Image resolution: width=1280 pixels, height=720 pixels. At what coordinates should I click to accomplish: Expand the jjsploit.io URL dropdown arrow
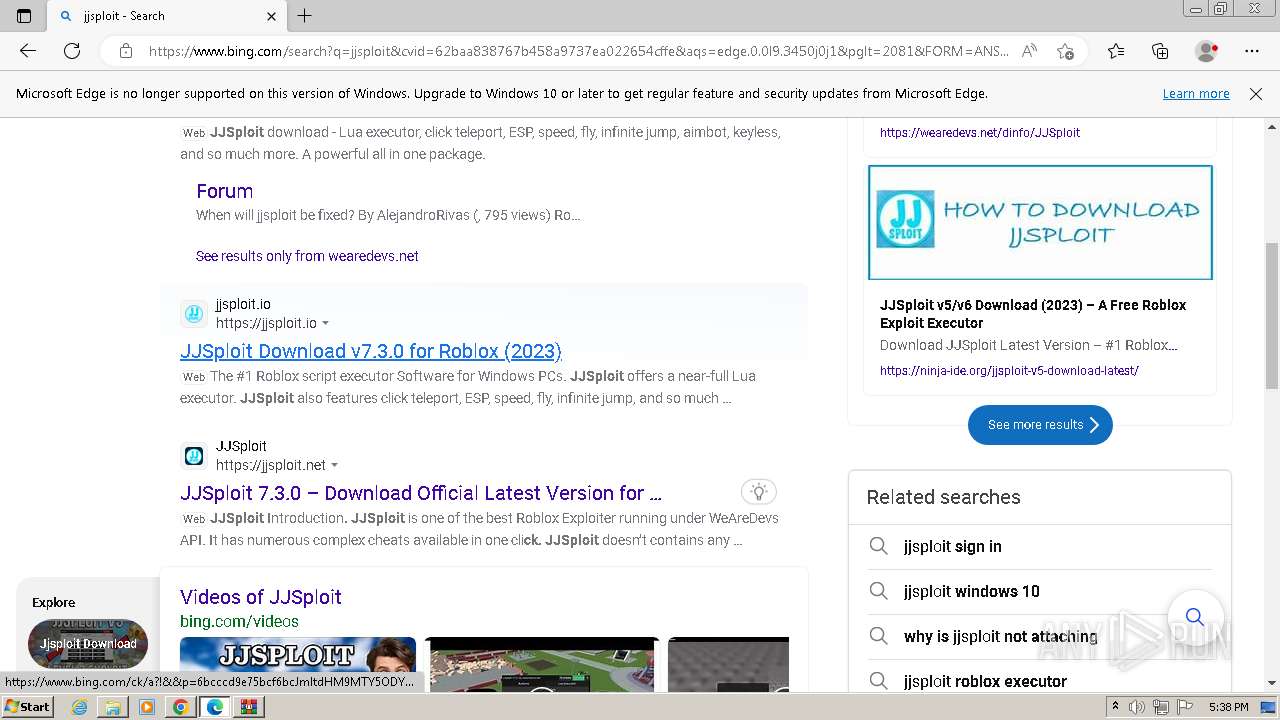pos(326,324)
